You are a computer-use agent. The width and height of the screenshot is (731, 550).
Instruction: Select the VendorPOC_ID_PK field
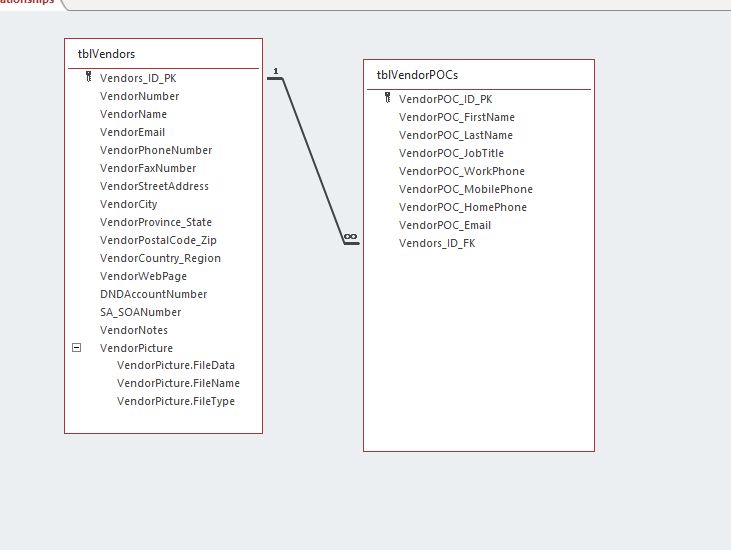point(446,99)
